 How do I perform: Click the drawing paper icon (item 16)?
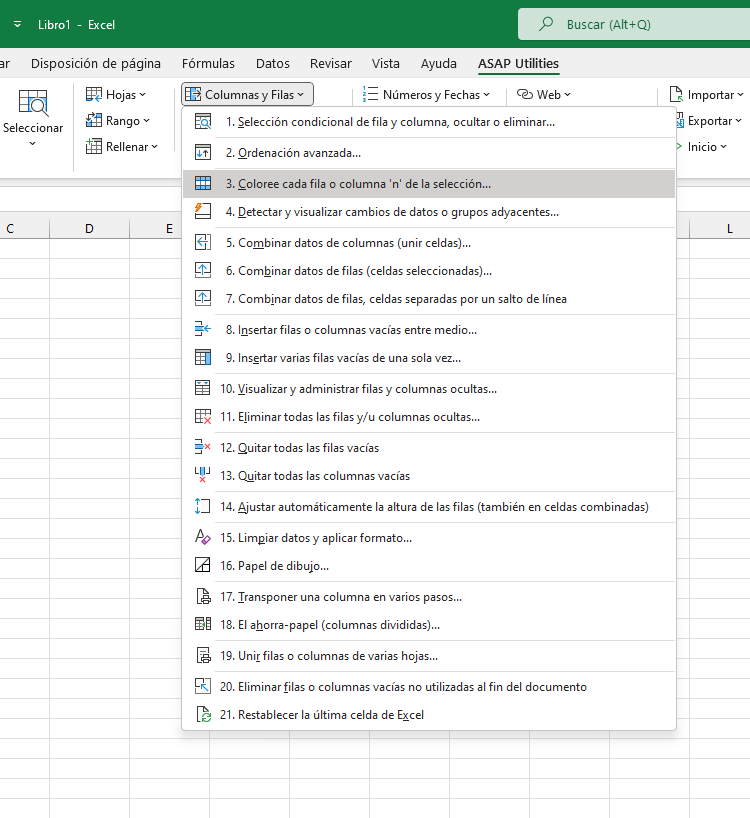click(x=202, y=565)
